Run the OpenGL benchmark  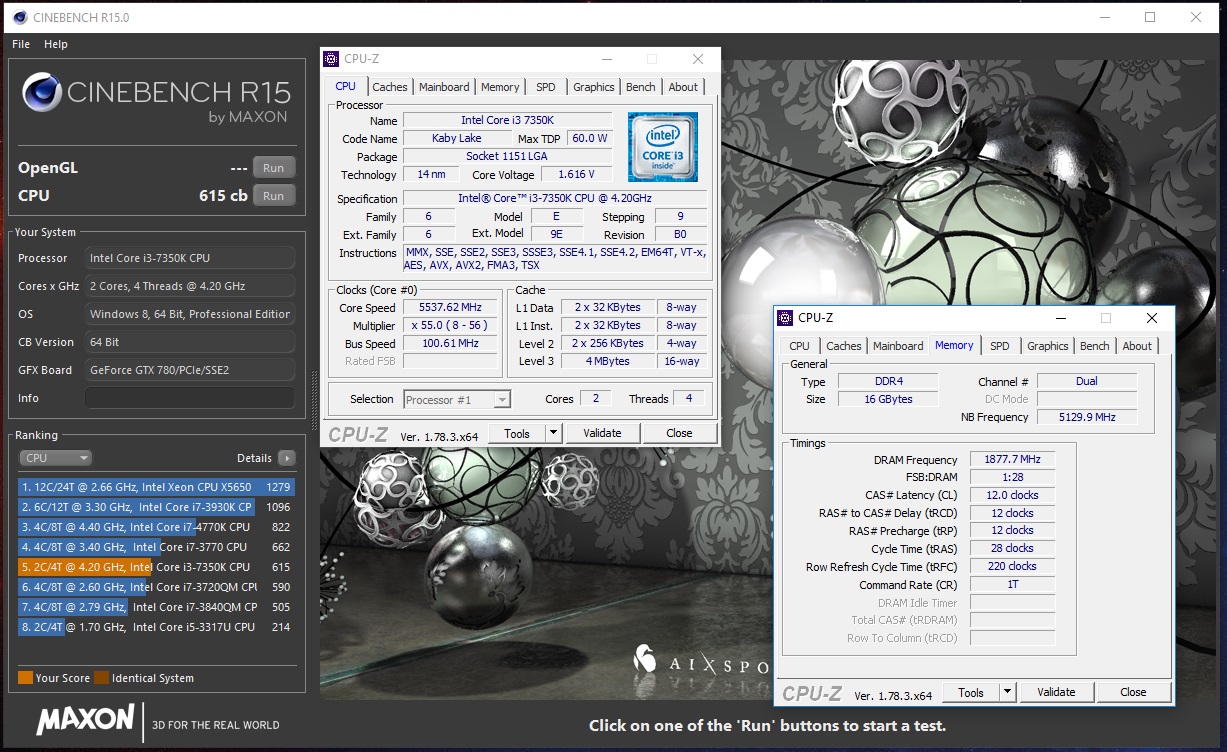[x=274, y=168]
